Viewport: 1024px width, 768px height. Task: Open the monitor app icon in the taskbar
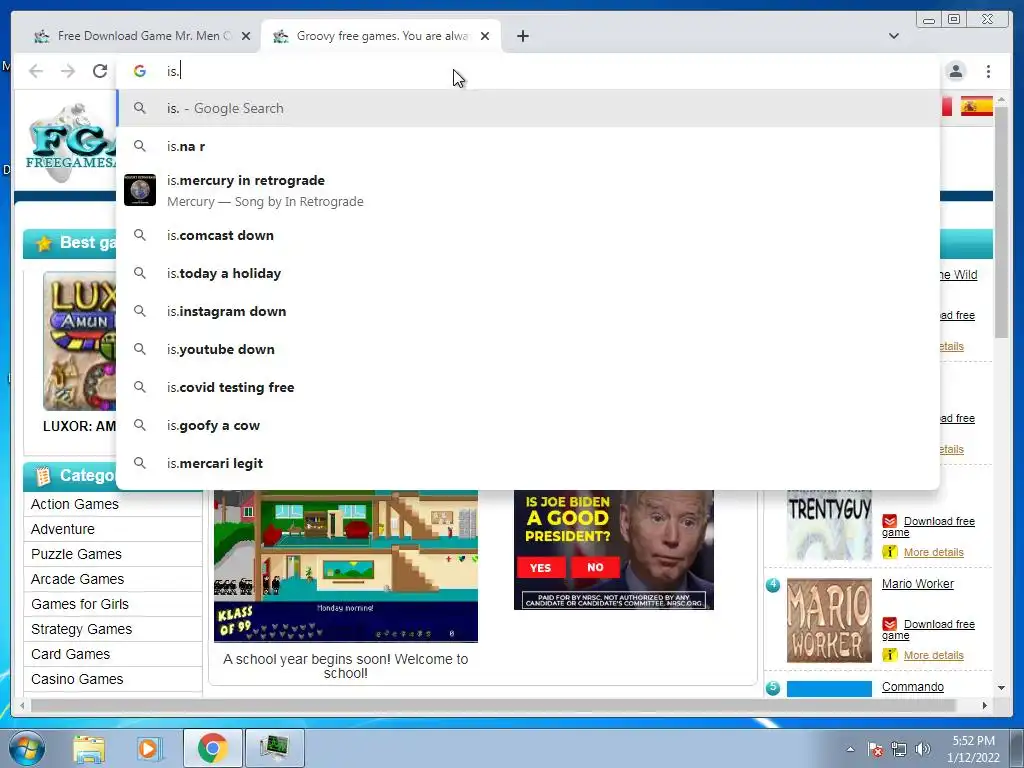click(x=275, y=748)
